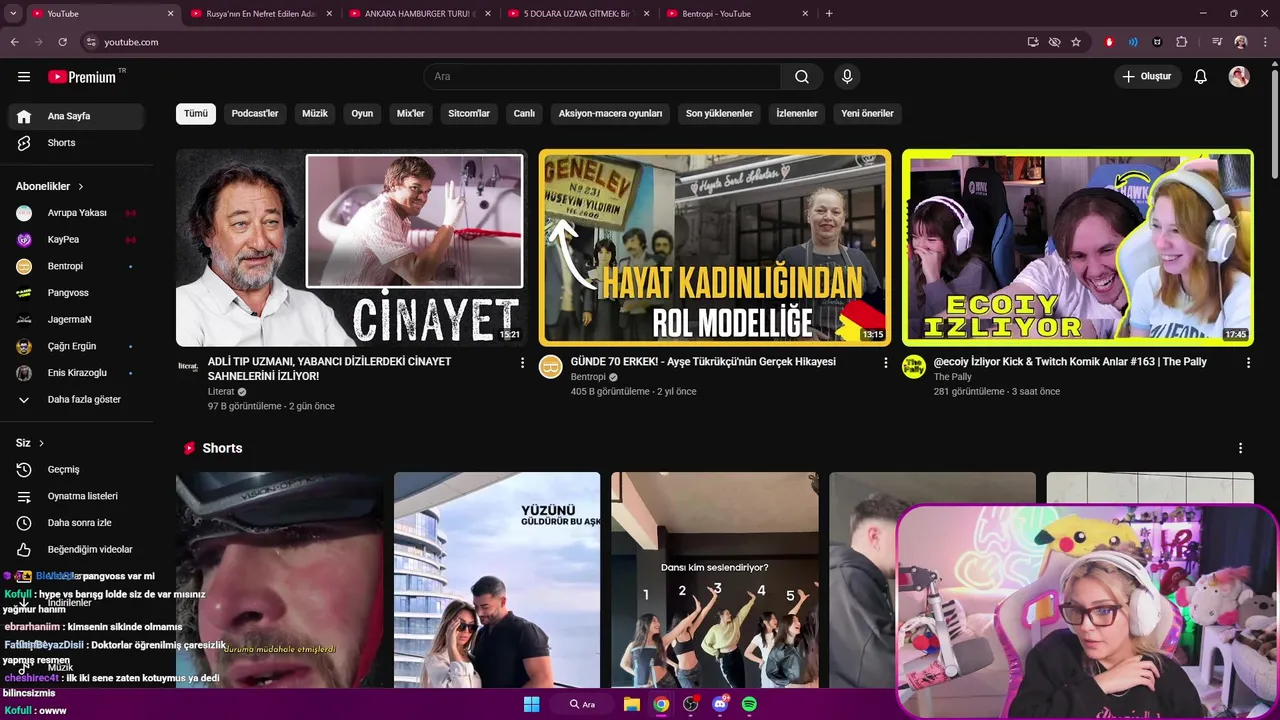The image size is (1280, 720).
Task: Open OBS Studio from the taskbar
Action: [690, 704]
